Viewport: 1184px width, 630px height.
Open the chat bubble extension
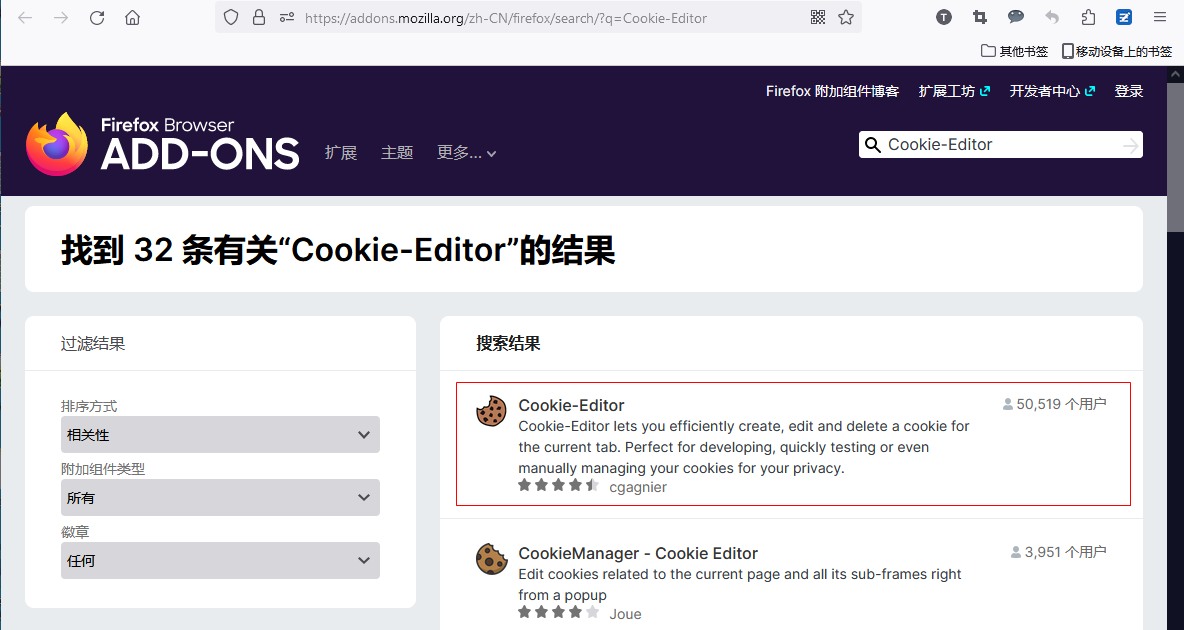pyautogui.click(x=1016, y=17)
